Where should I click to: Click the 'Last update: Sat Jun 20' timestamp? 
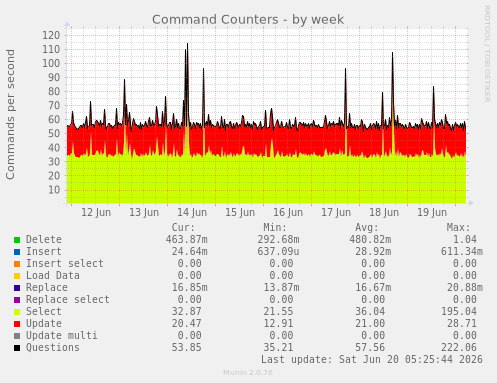point(372,359)
